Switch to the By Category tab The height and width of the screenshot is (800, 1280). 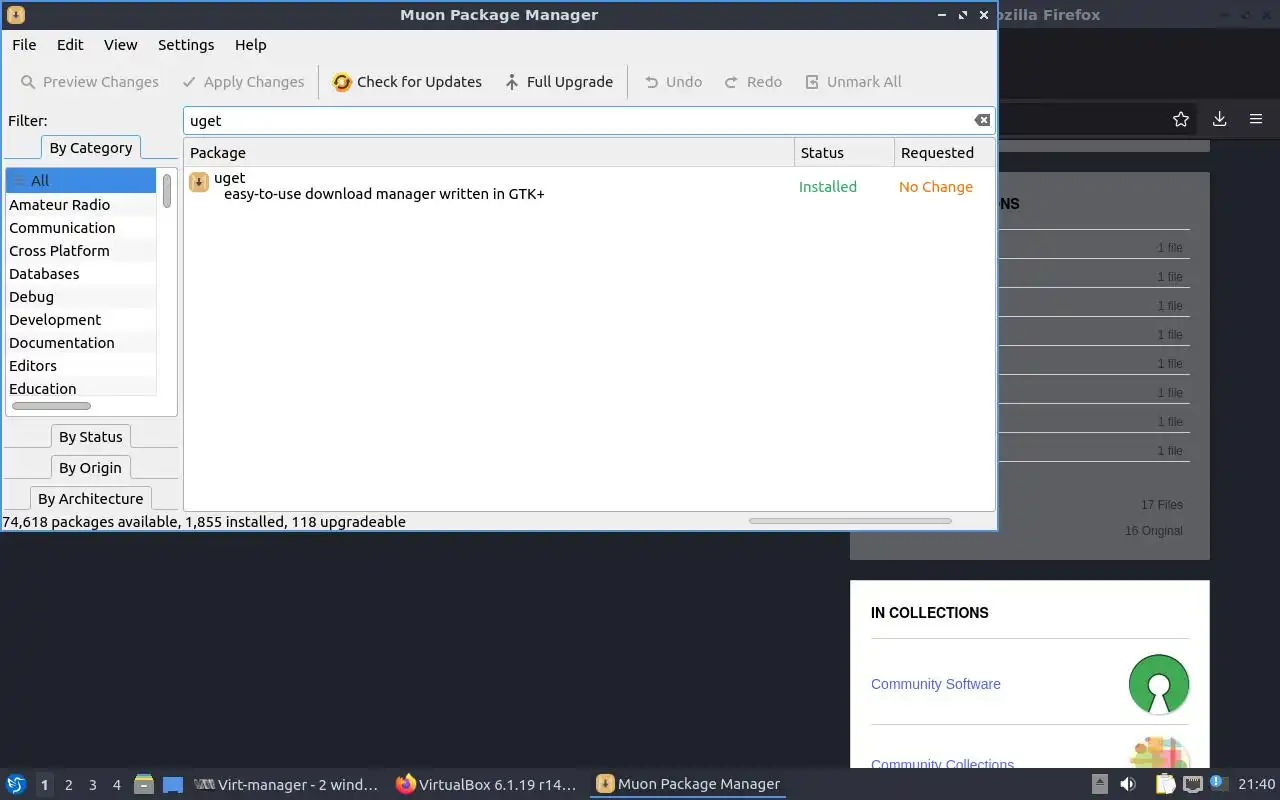tap(91, 148)
